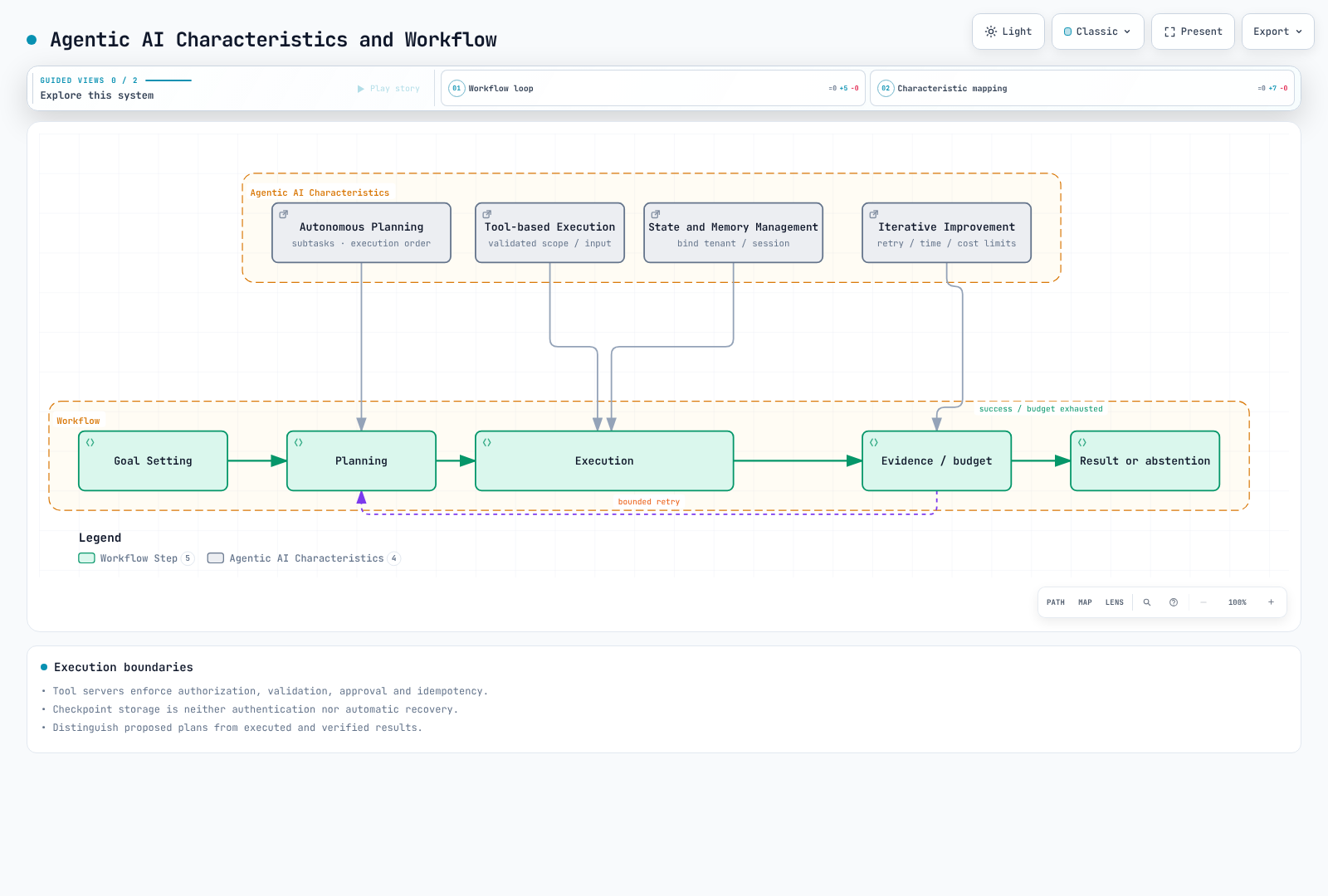The height and width of the screenshot is (896, 1328).
Task: Play the guided story
Action: pos(388,89)
